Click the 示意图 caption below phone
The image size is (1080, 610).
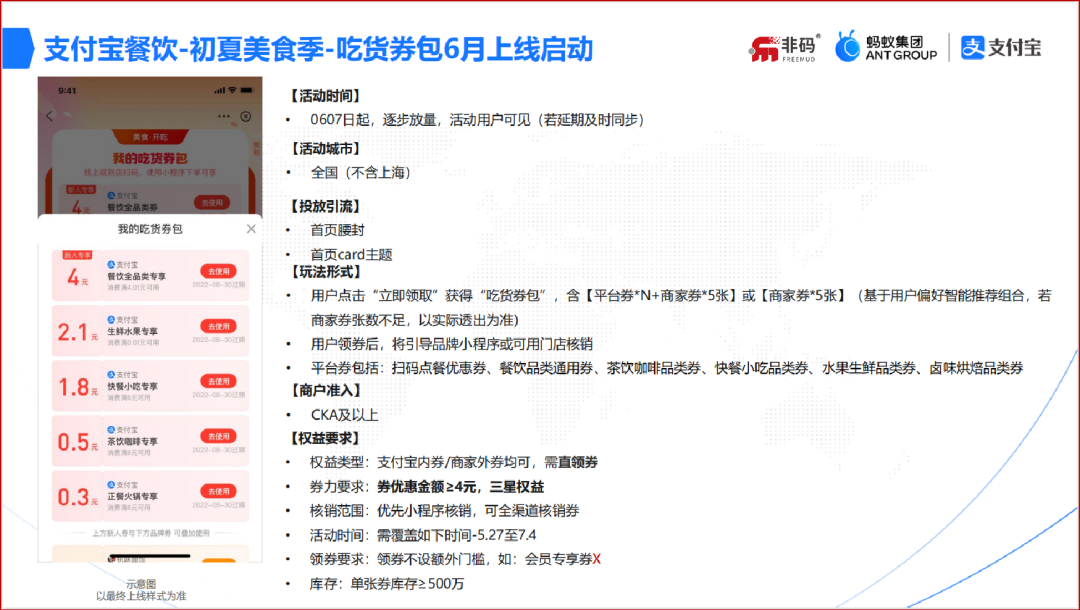tap(141, 584)
